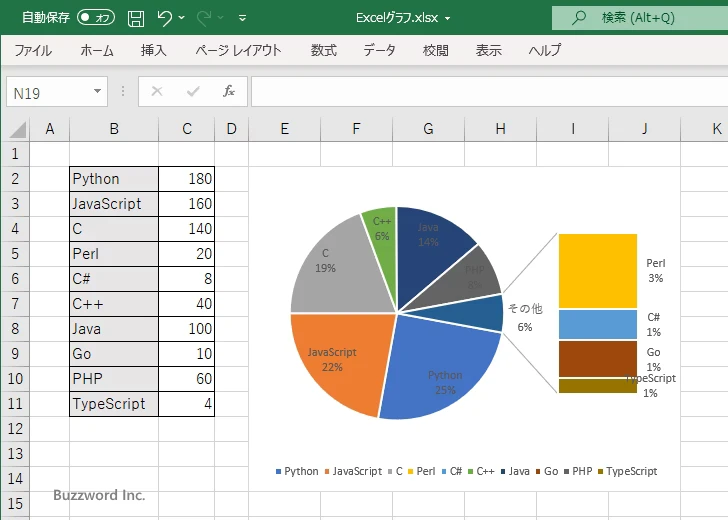Click the Perl legend entry
This screenshot has height=520, width=728.
pyautogui.click(x=422, y=471)
